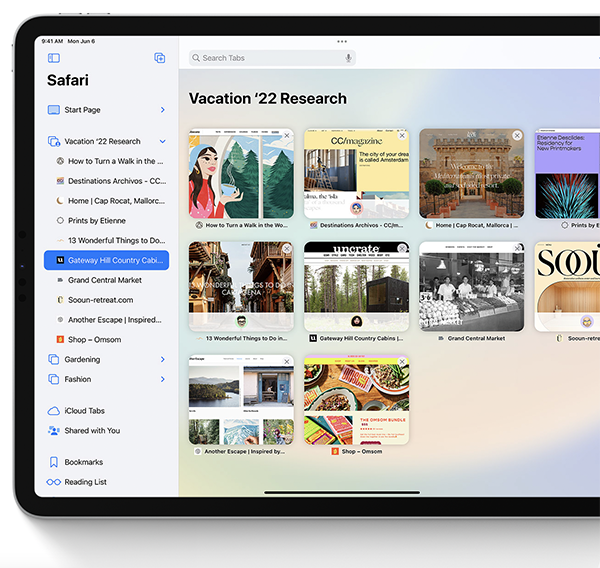The image size is (600, 568).
Task: Open iCloud Tabs
Action: pos(106,411)
